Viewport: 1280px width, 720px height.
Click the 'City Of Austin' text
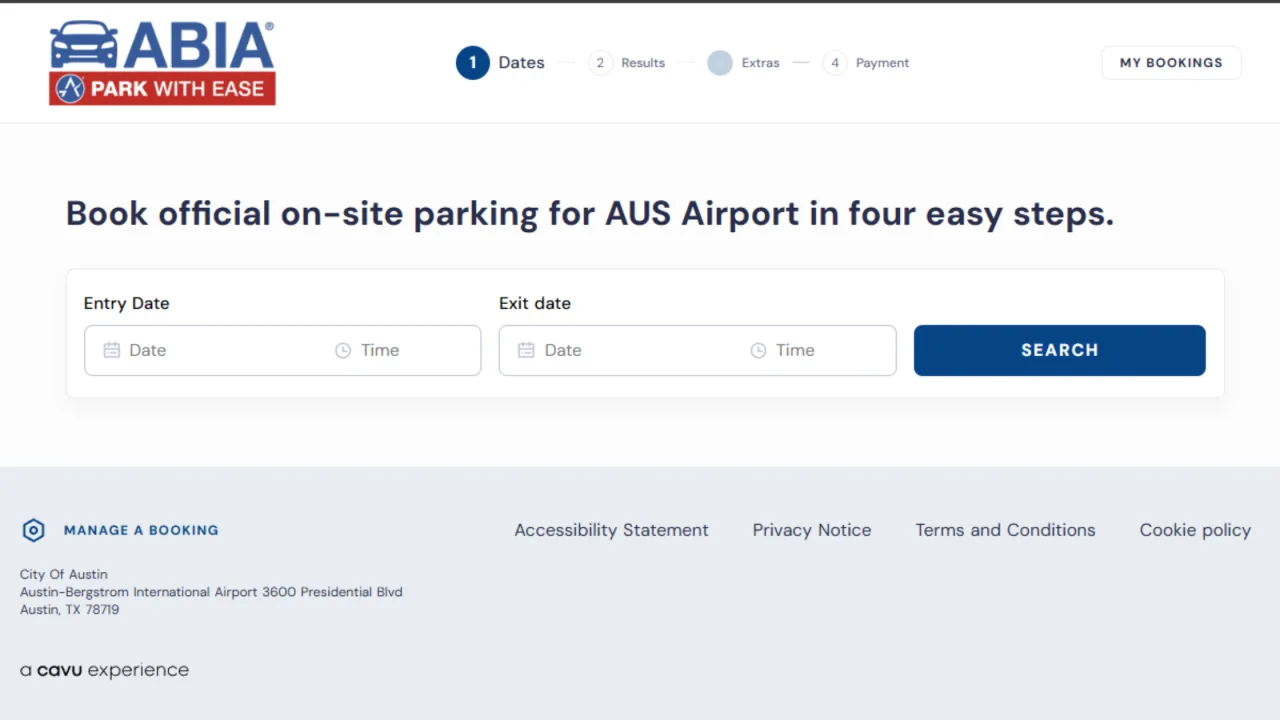(x=64, y=574)
